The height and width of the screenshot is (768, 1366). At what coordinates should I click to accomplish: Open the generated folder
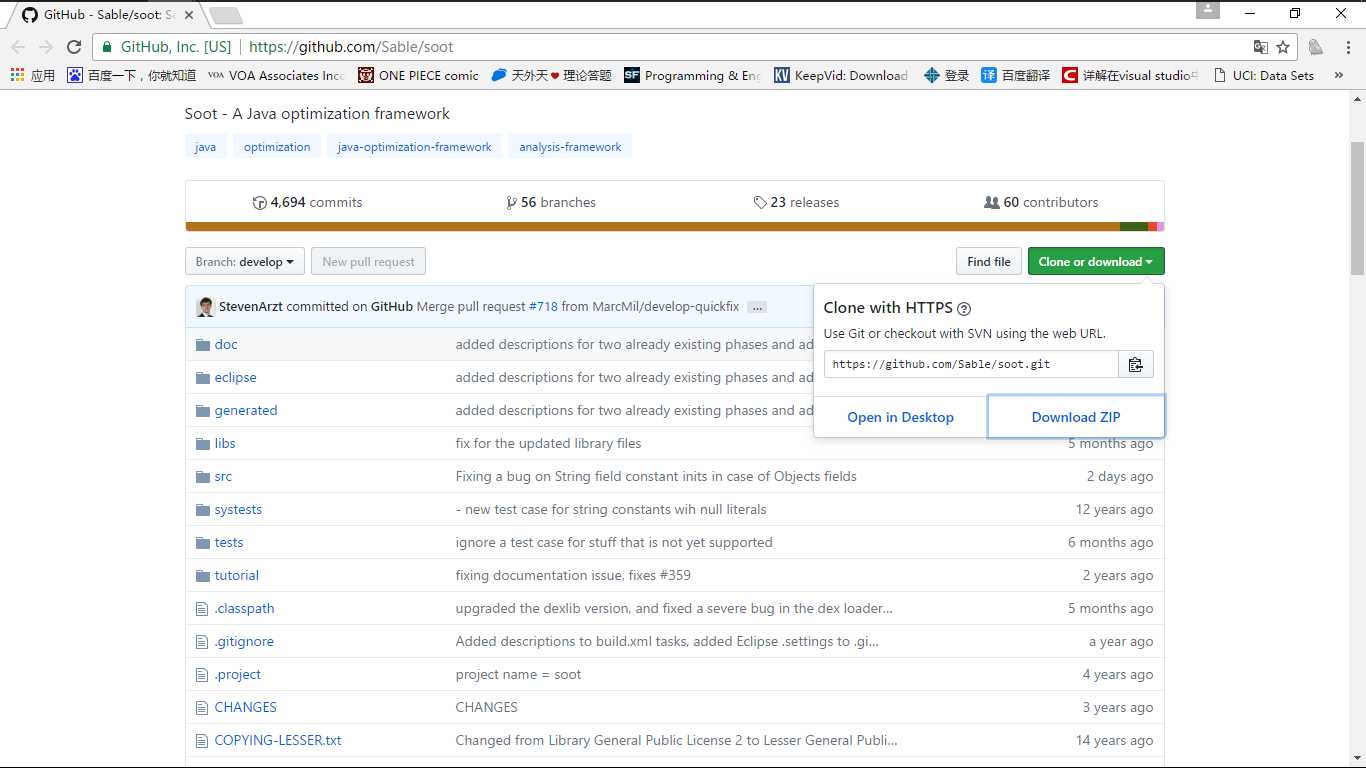246,411
